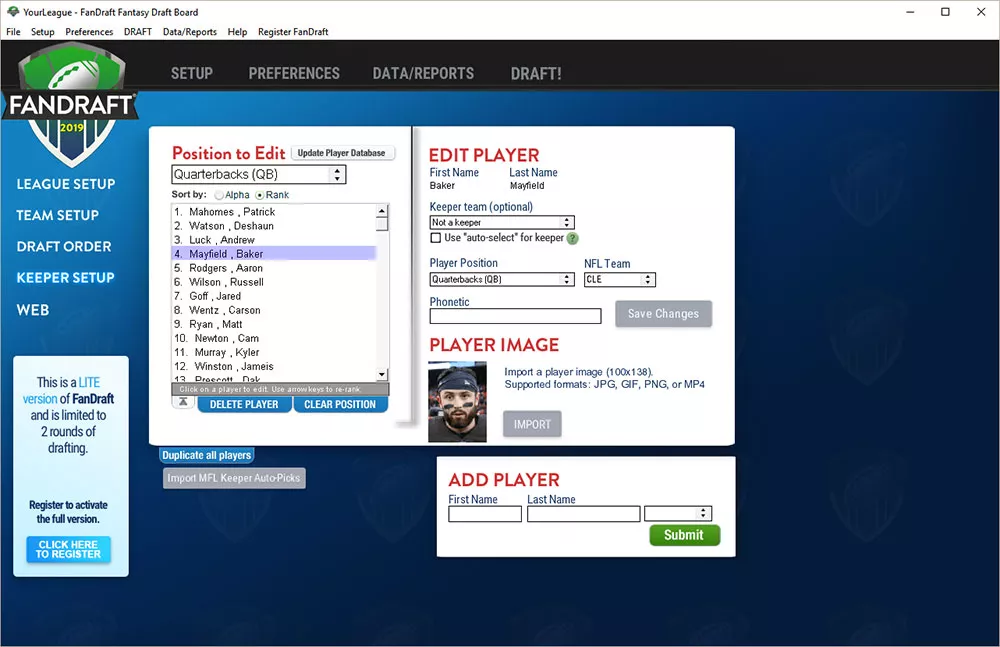Select Murray, Kyler in player list

point(274,352)
